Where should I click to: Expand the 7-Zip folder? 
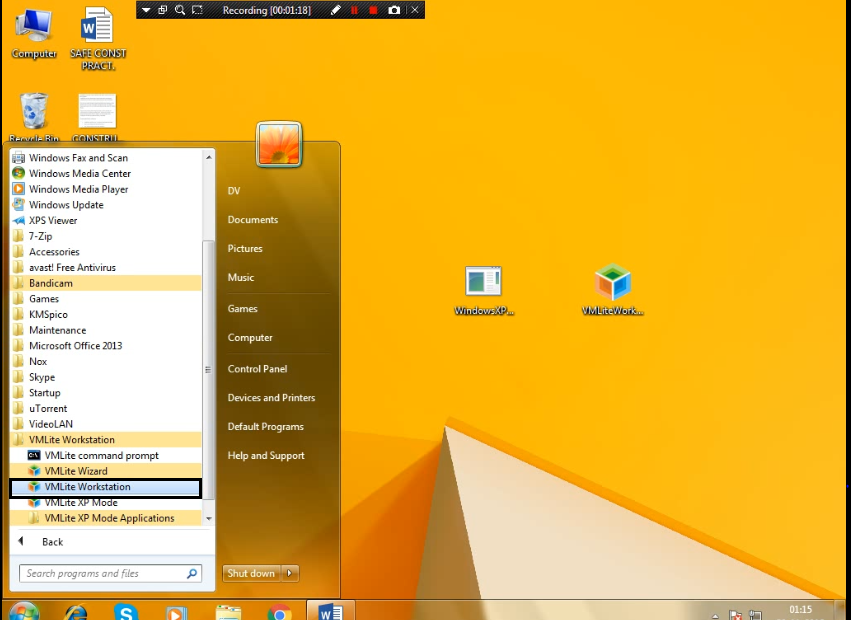[106, 236]
